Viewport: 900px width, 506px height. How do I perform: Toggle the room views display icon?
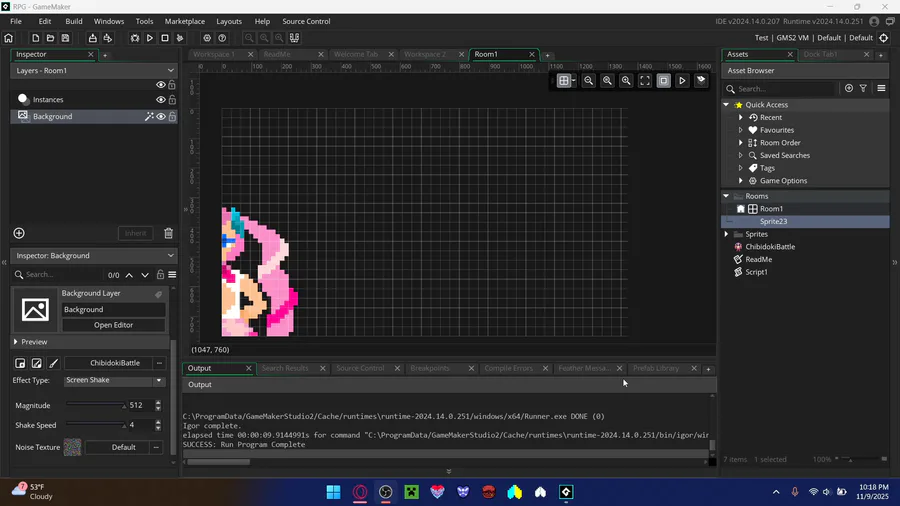[664, 81]
